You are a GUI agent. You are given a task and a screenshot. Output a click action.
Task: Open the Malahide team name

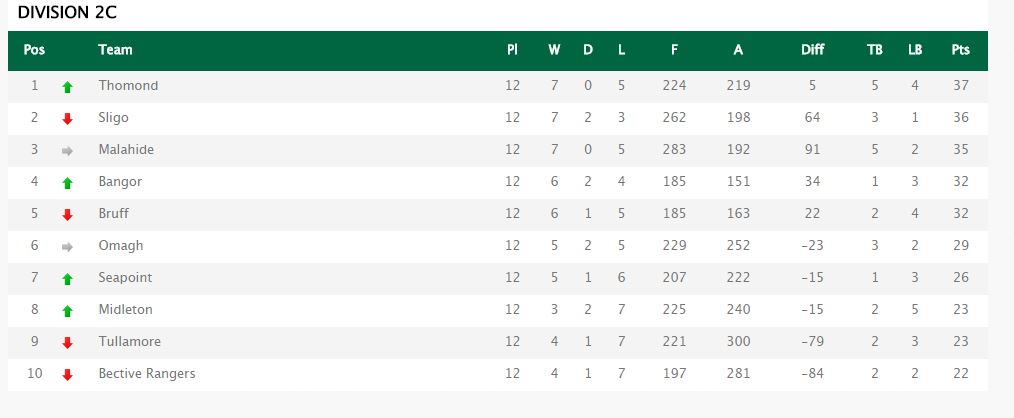(x=126, y=150)
